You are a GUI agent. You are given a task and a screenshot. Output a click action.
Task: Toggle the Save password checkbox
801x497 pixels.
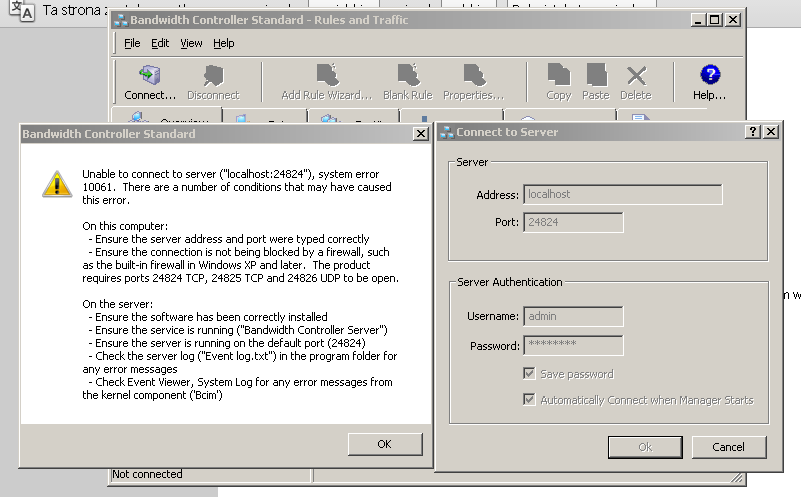[529, 373]
